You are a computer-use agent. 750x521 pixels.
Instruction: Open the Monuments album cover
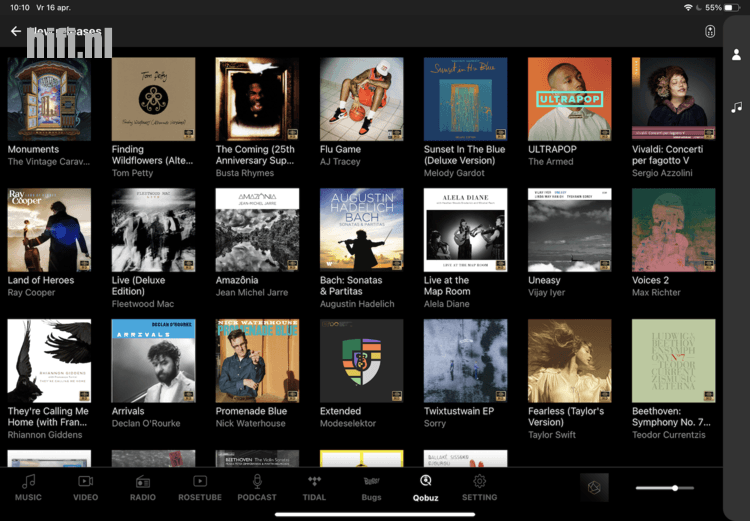[x=49, y=99]
